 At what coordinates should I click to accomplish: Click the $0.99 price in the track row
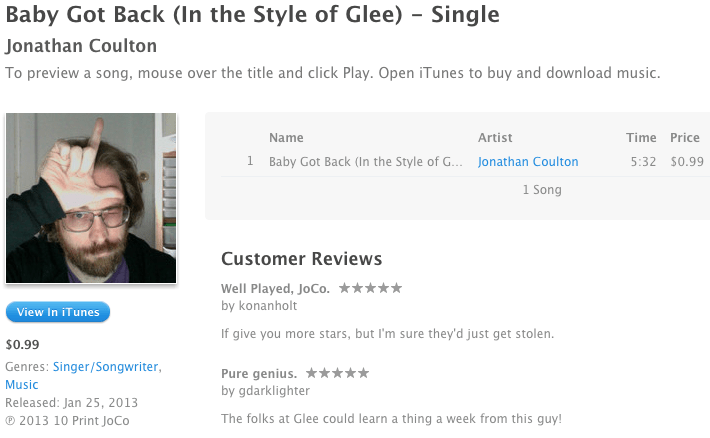coord(687,162)
